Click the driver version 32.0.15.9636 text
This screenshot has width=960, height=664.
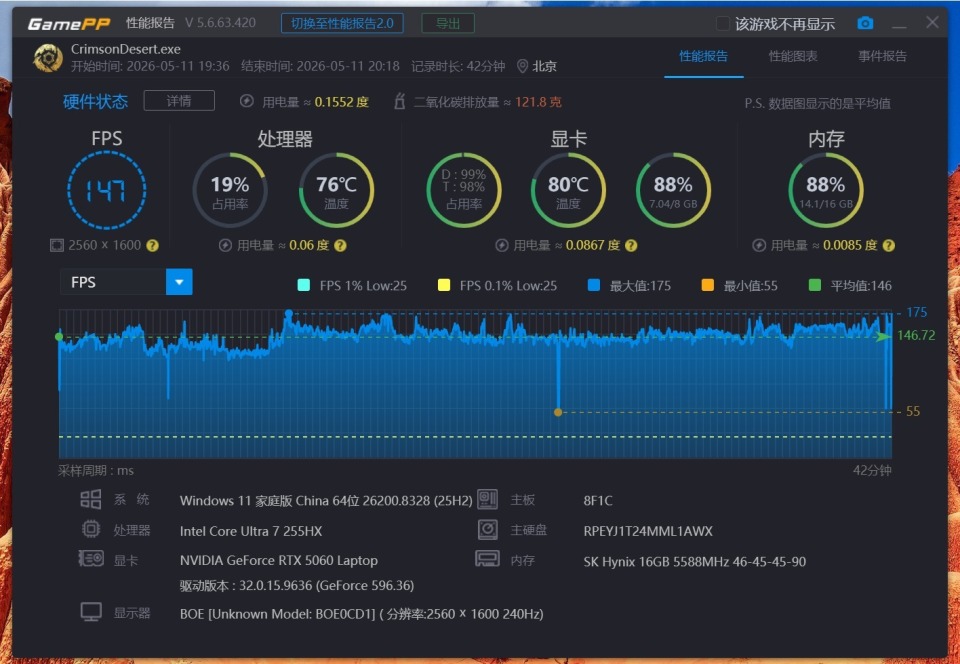pos(297,586)
